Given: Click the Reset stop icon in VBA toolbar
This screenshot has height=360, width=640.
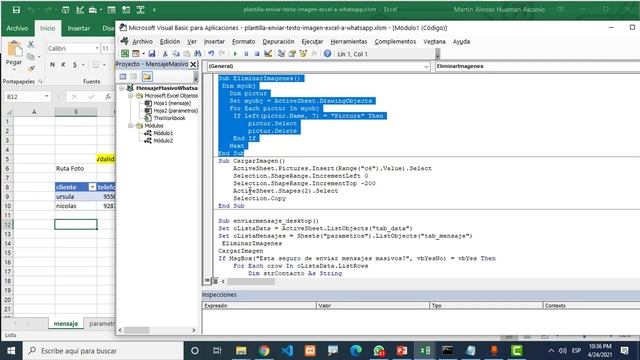Looking at the screenshot, I should pyautogui.click(x=257, y=53).
